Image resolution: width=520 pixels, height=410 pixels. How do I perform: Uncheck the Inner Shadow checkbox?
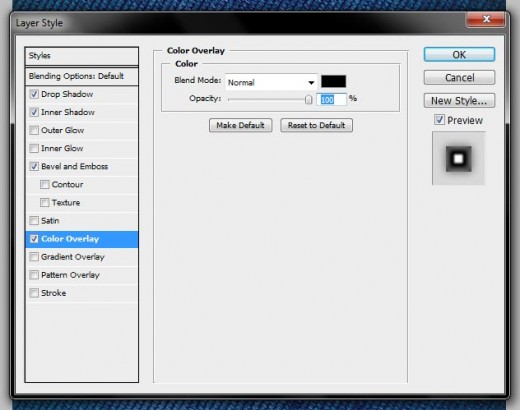pyautogui.click(x=34, y=112)
